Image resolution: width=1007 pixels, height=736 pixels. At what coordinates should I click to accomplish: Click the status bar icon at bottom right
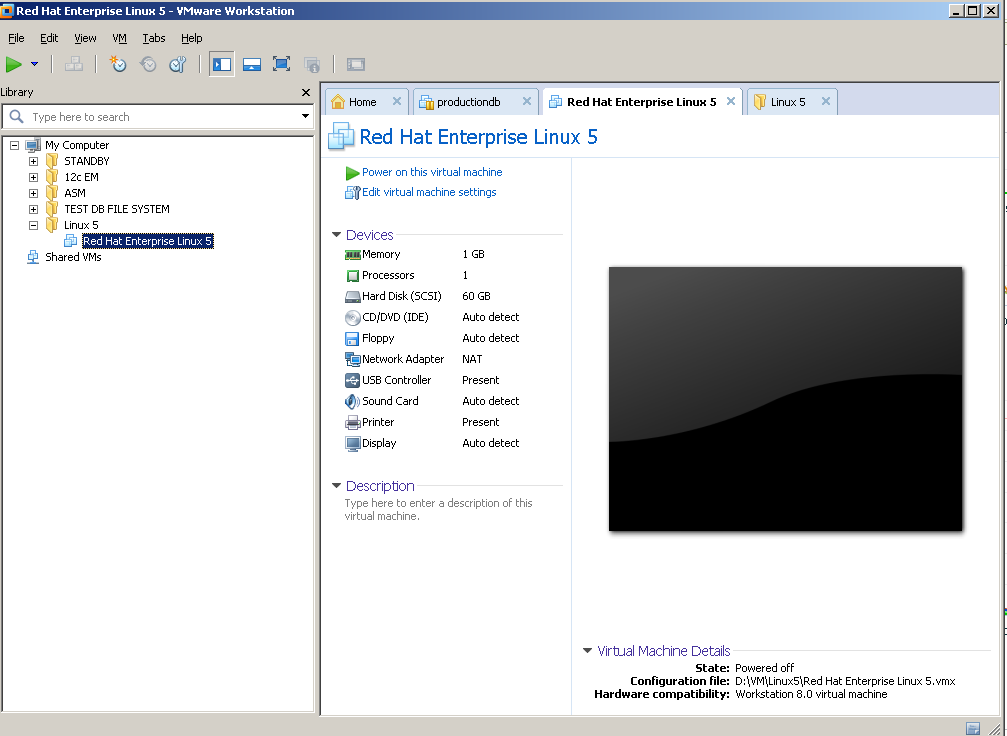click(973, 728)
